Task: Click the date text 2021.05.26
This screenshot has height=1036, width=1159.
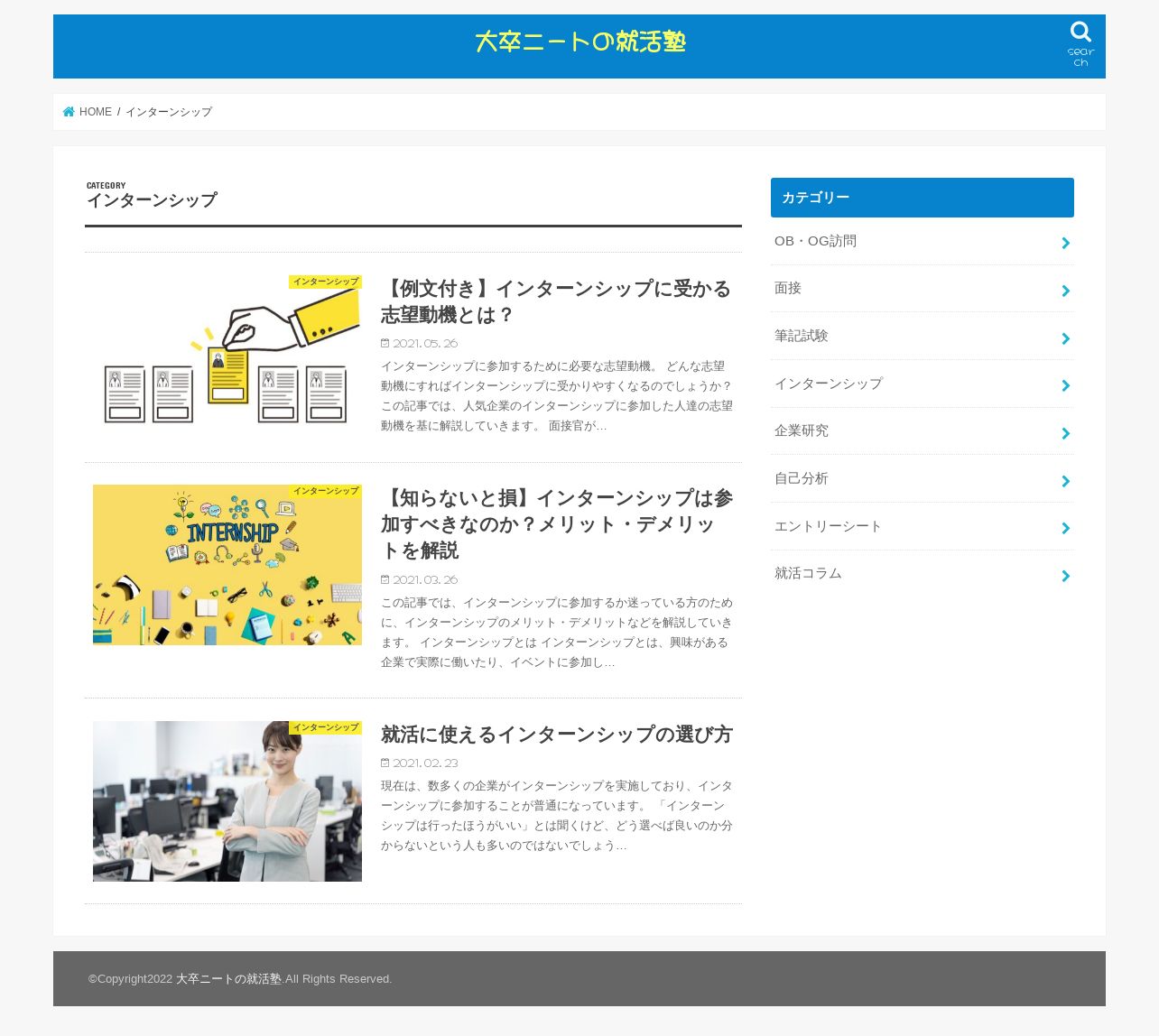Action: [x=425, y=343]
